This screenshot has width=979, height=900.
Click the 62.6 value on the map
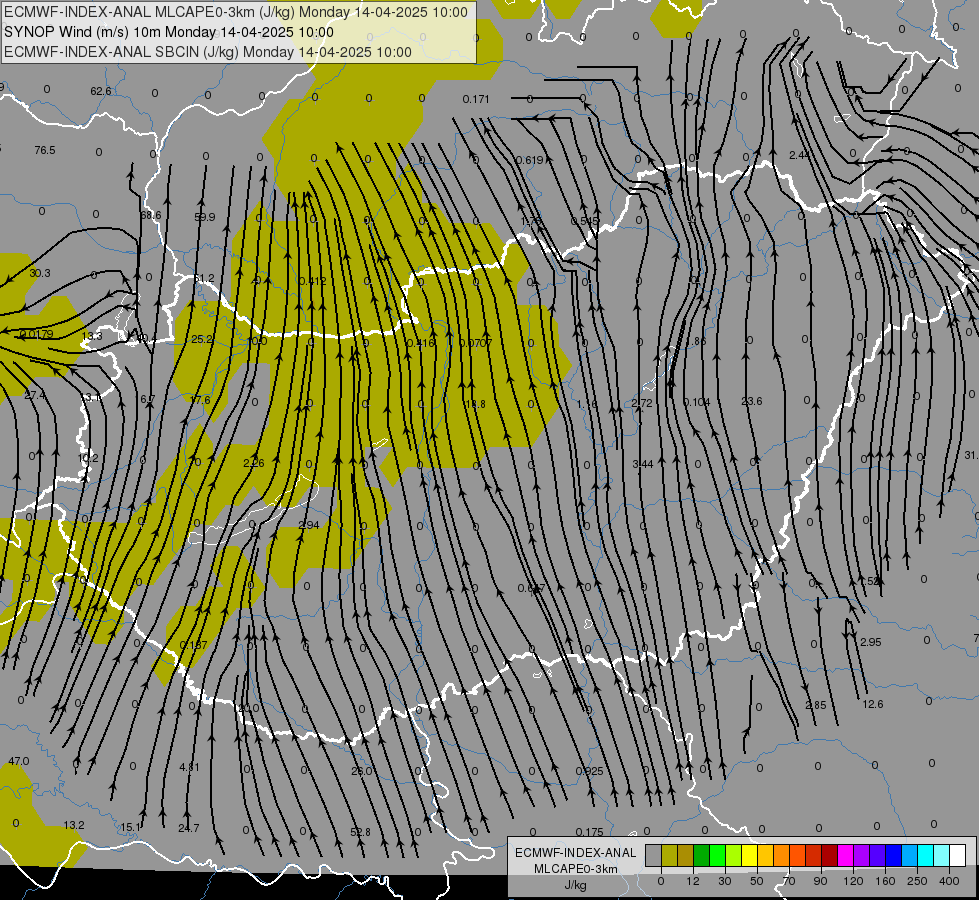(x=101, y=91)
